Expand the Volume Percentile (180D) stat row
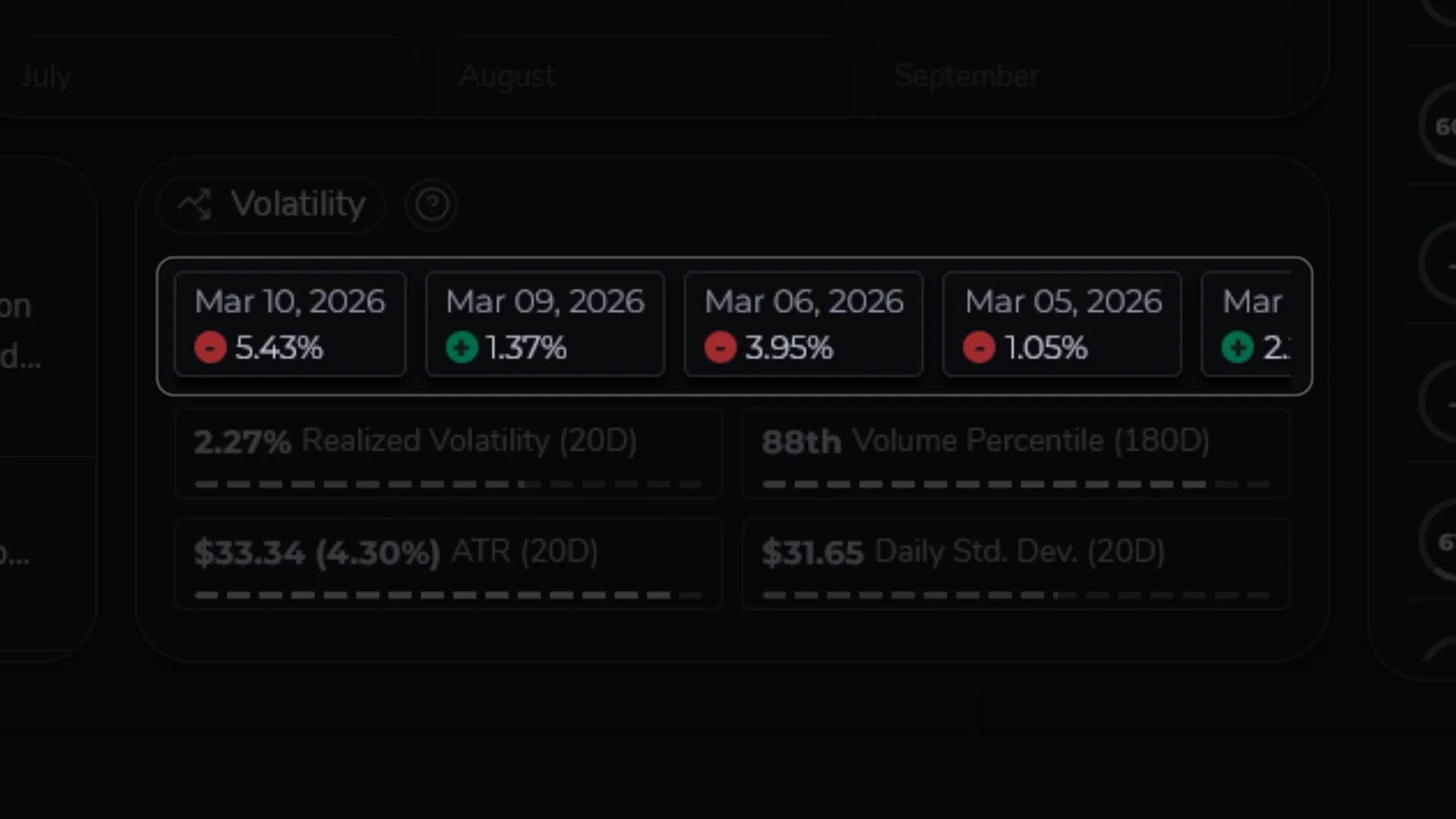This screenshot has width=1456, height=819. (x=1016, y=453)
